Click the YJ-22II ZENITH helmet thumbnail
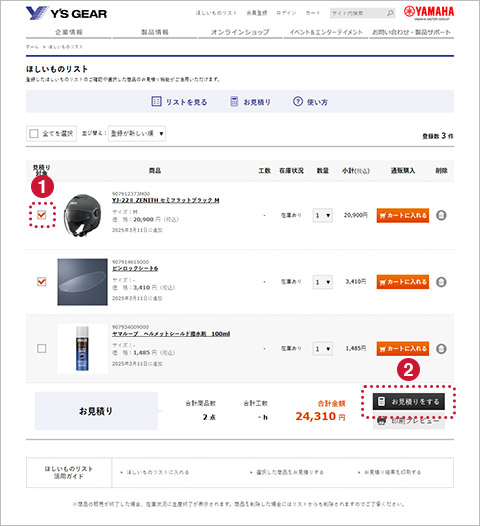Viewport: 480px width, 526px height. click(x=83, y=215)
